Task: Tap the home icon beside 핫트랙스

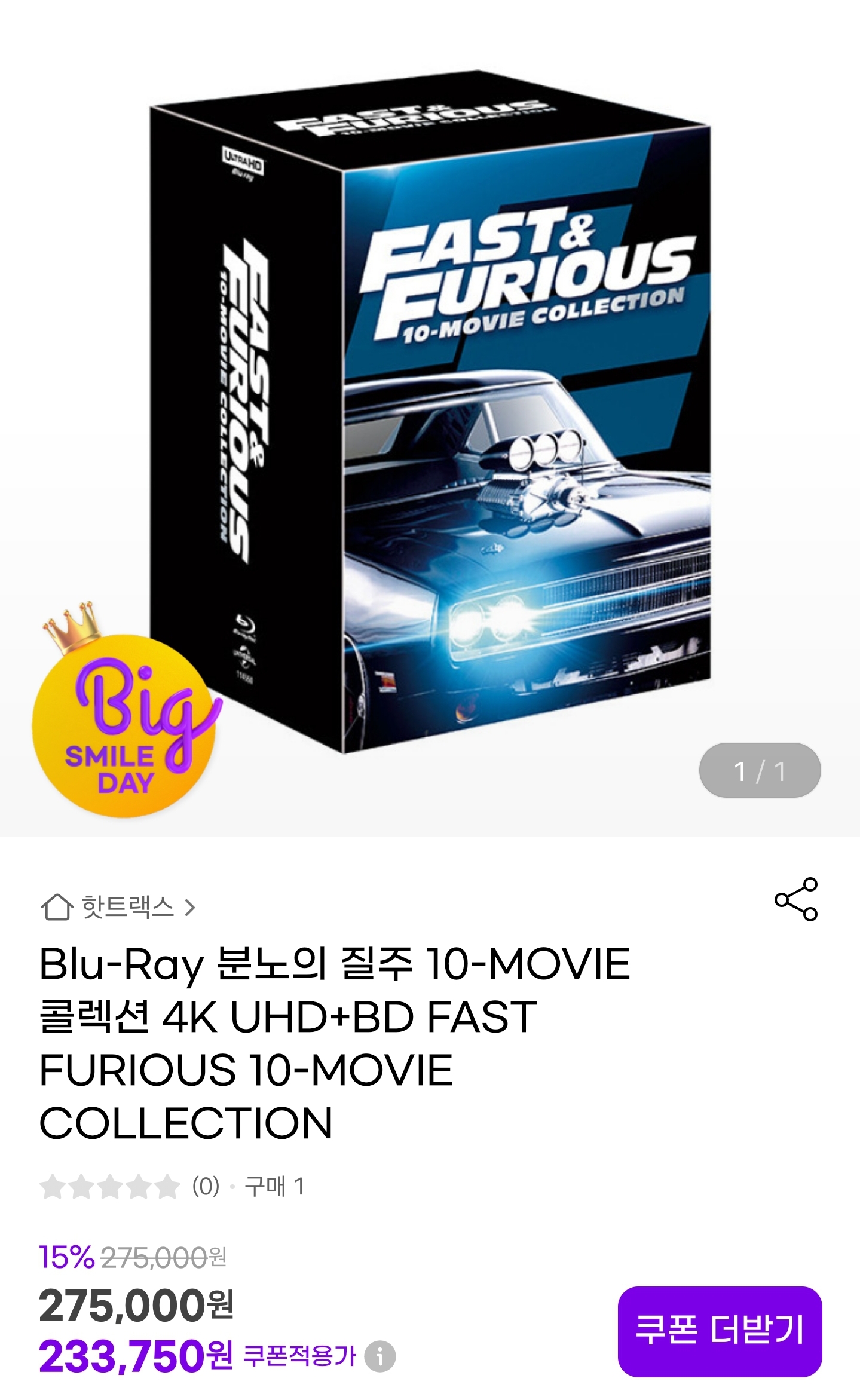Action: coord(57,908)
